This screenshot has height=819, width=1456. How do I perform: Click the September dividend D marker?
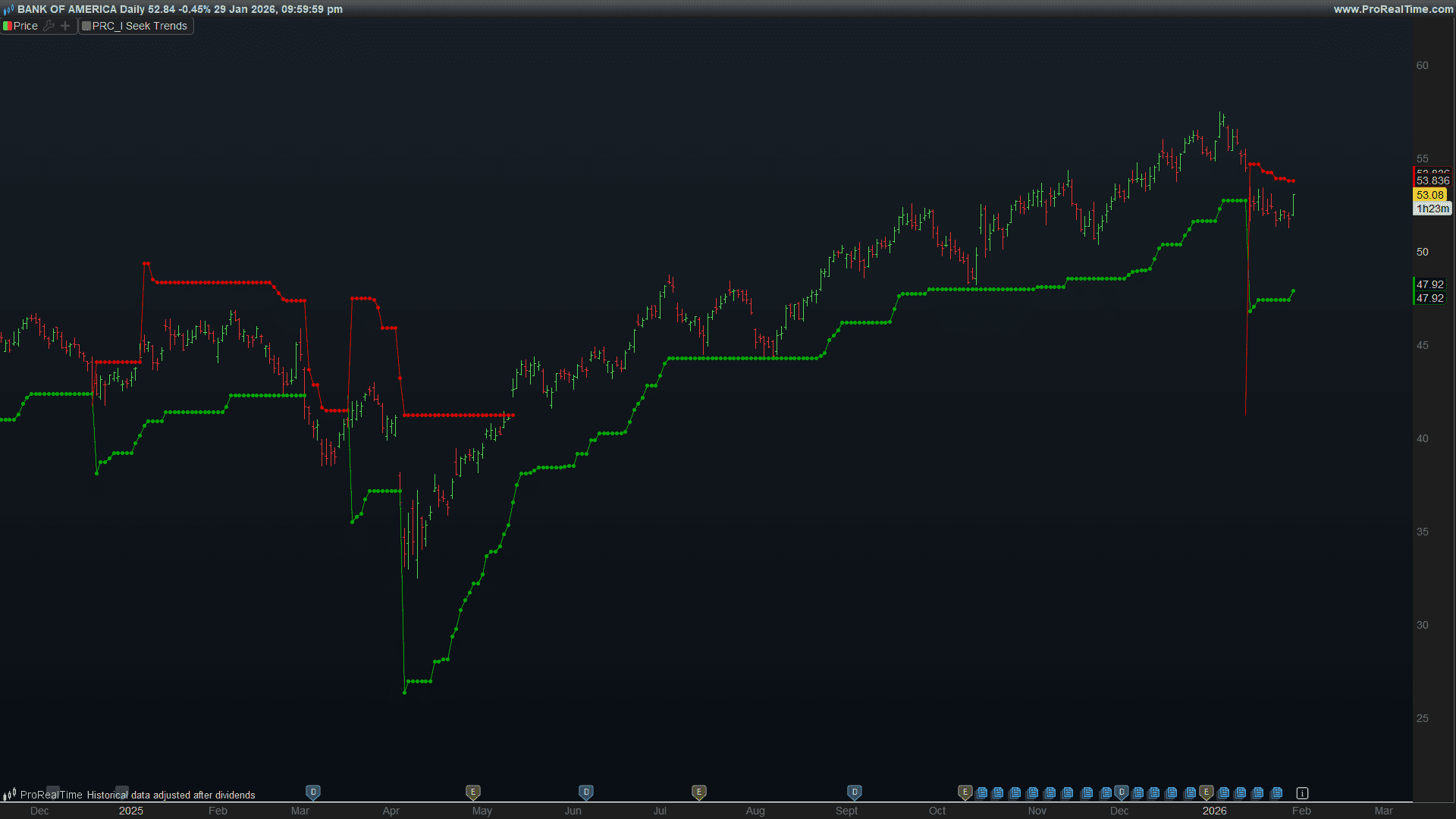pyautogui.click(x=855, y=792)
